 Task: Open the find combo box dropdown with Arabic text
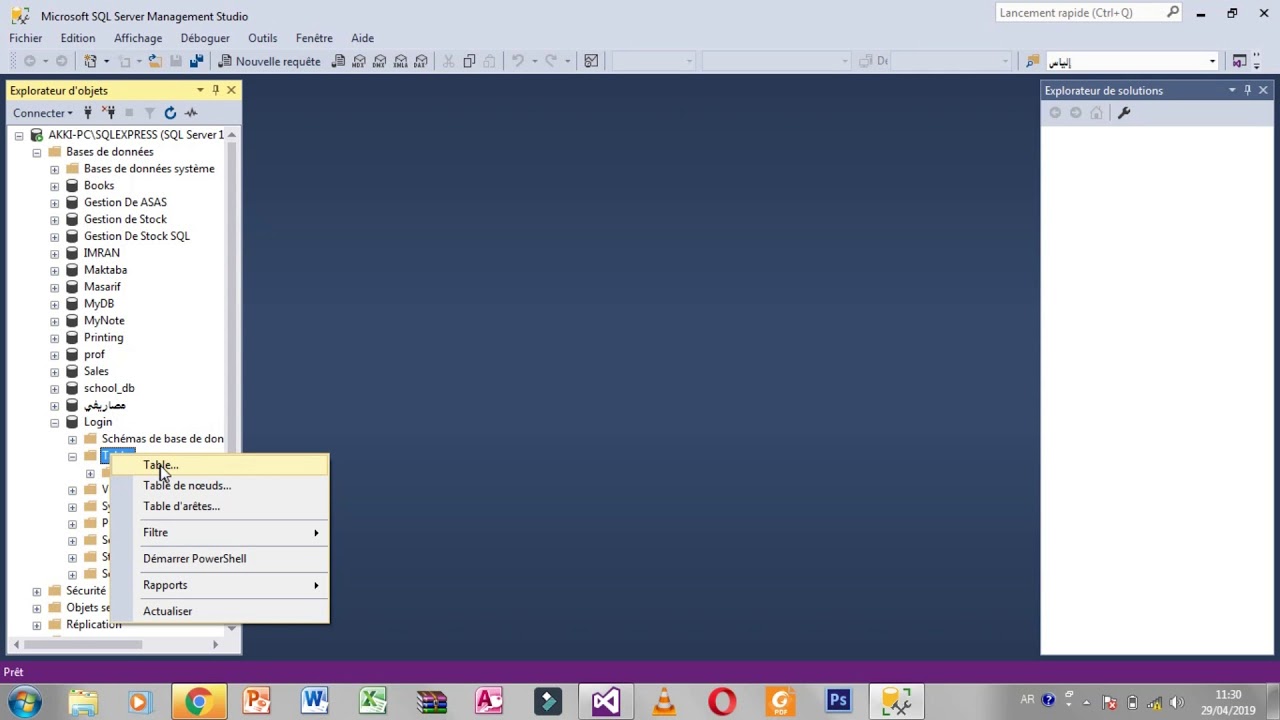click(x=1212, y=61)
